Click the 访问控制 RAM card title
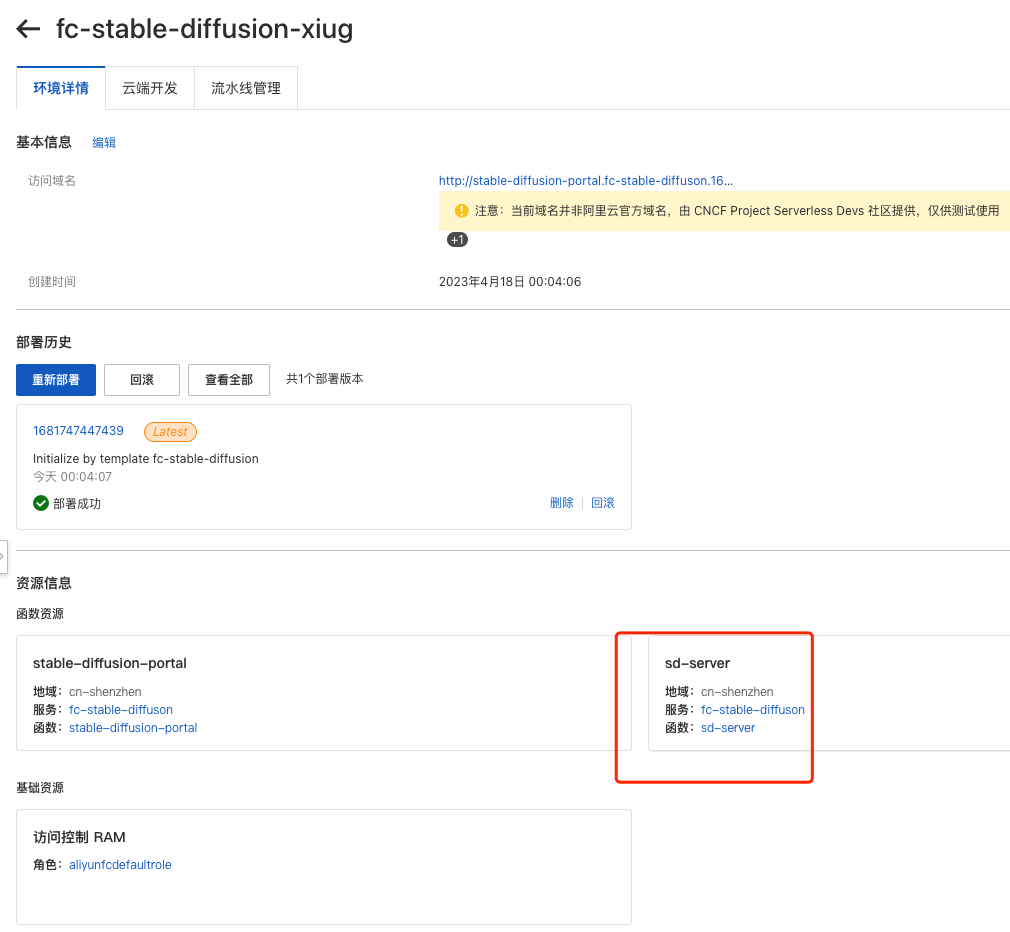 pos(79,837)
